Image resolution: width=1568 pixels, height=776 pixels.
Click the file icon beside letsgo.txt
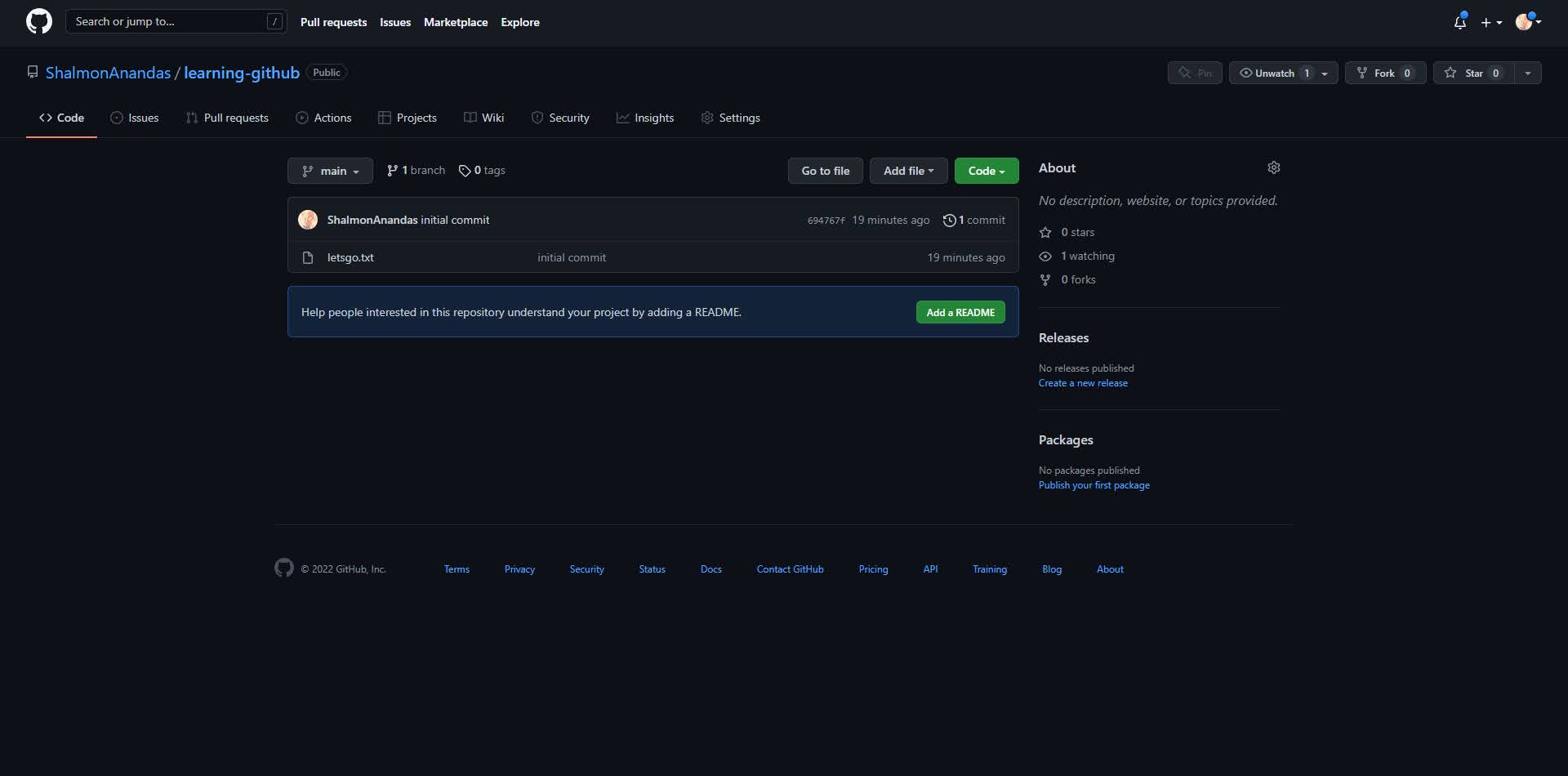pyautogui.click(x=308, y=257)
